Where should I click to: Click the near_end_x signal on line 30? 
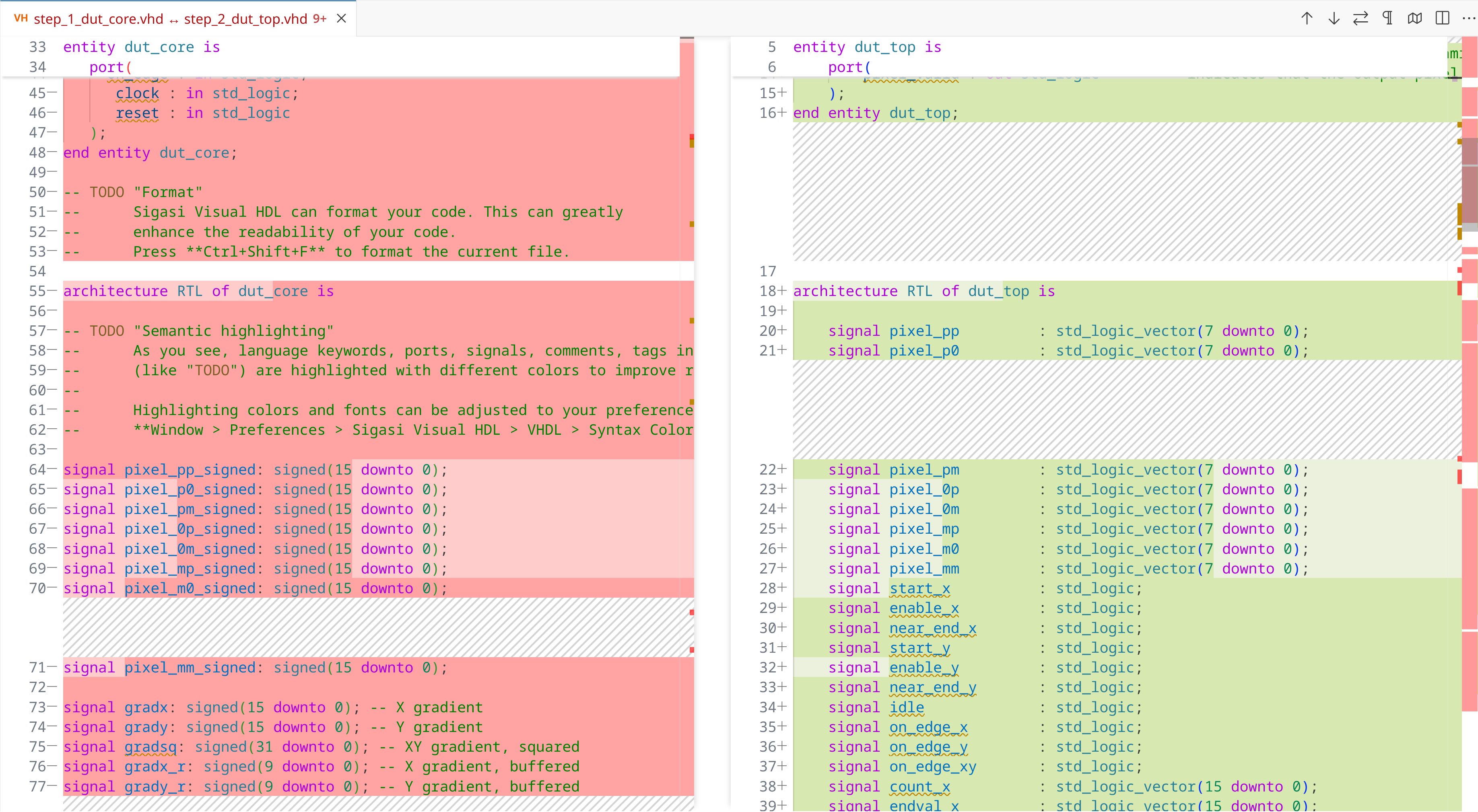coord(932,628)
